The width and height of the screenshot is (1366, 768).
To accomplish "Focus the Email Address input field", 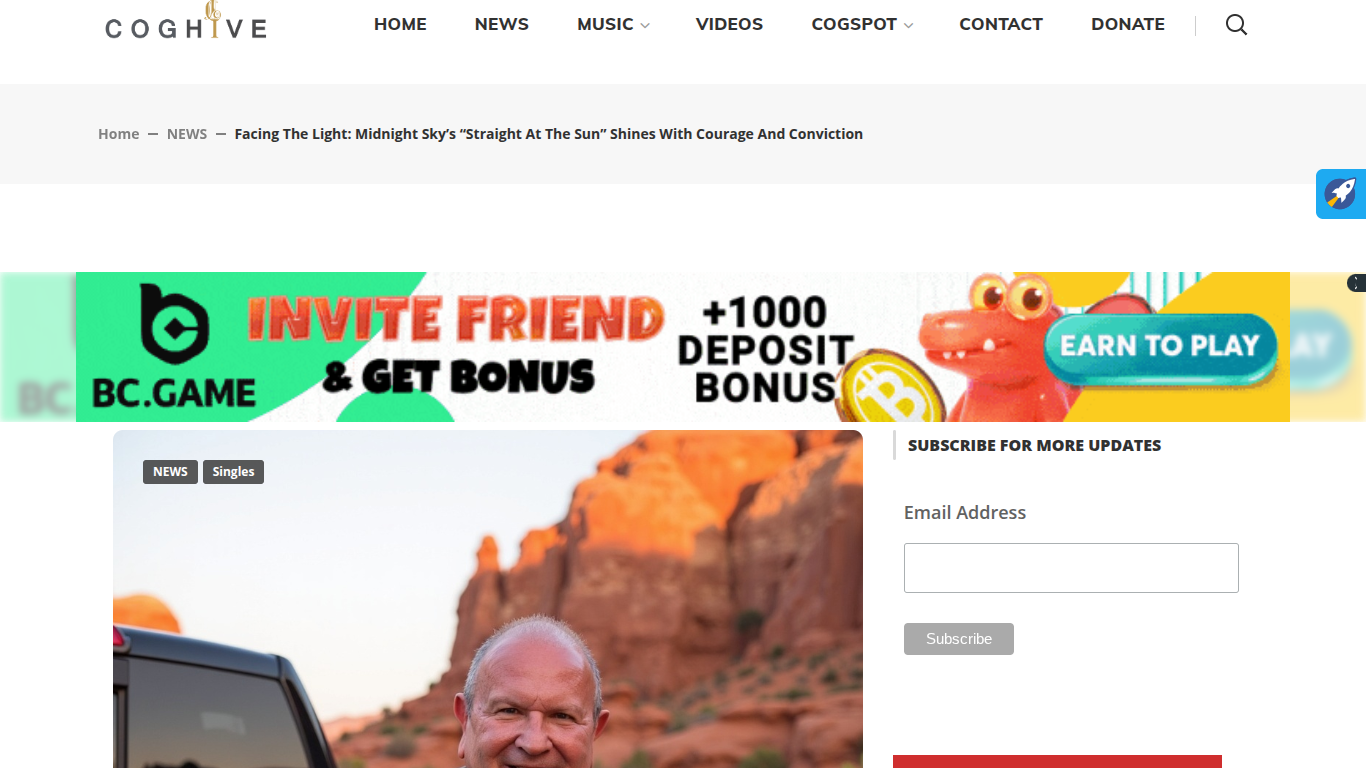I will click(1071, 568).
